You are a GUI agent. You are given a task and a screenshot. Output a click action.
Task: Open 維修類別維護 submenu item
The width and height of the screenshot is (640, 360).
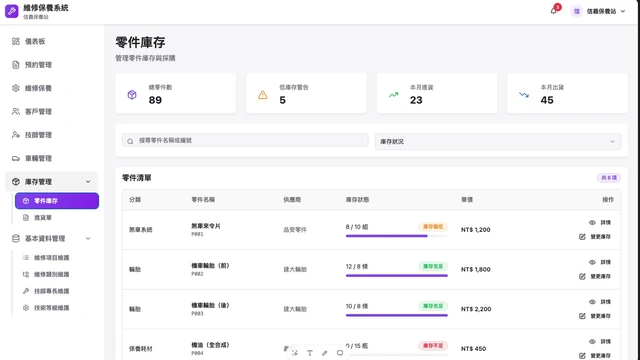coord(57,274)
